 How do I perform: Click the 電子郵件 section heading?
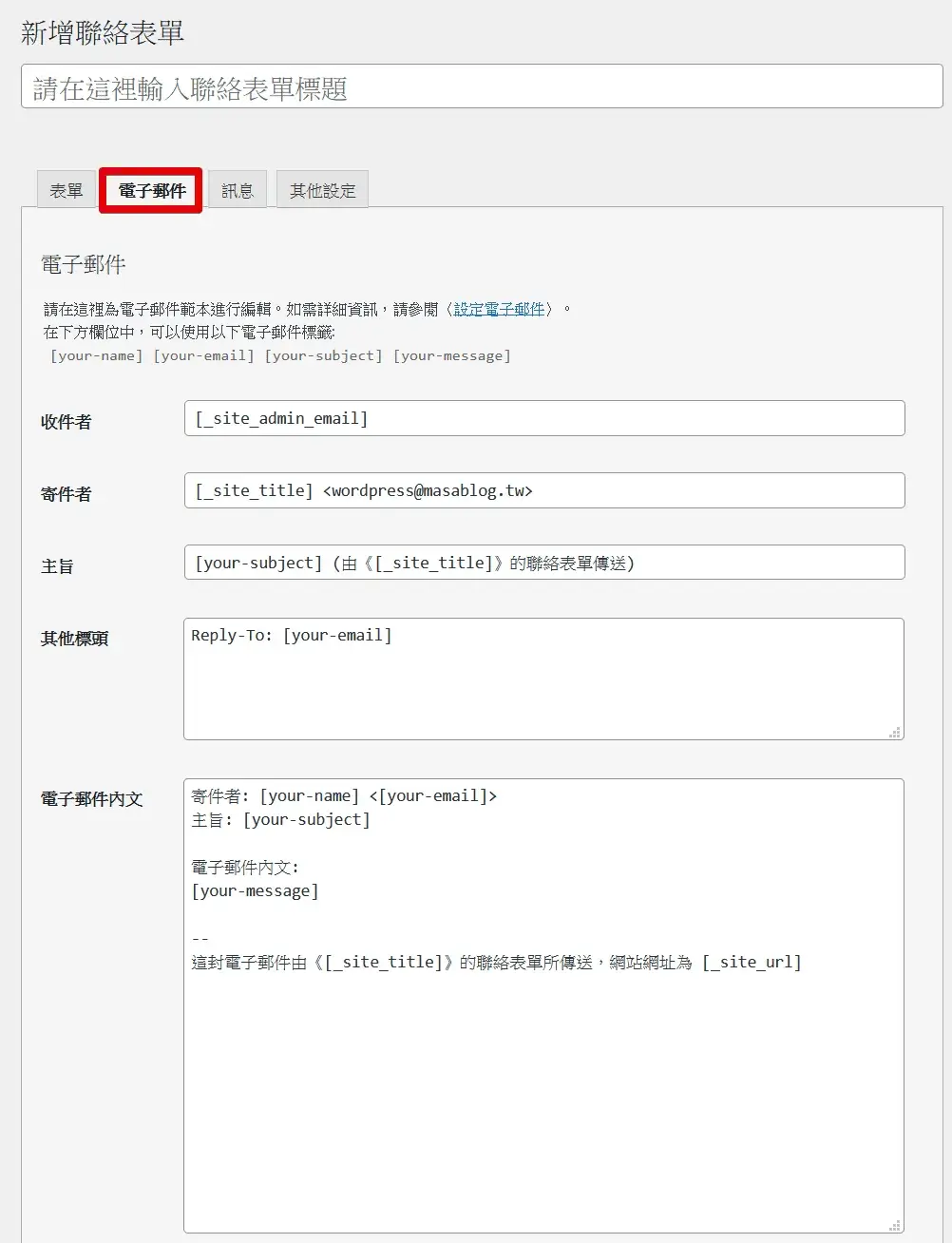click(x=84, y=264)
